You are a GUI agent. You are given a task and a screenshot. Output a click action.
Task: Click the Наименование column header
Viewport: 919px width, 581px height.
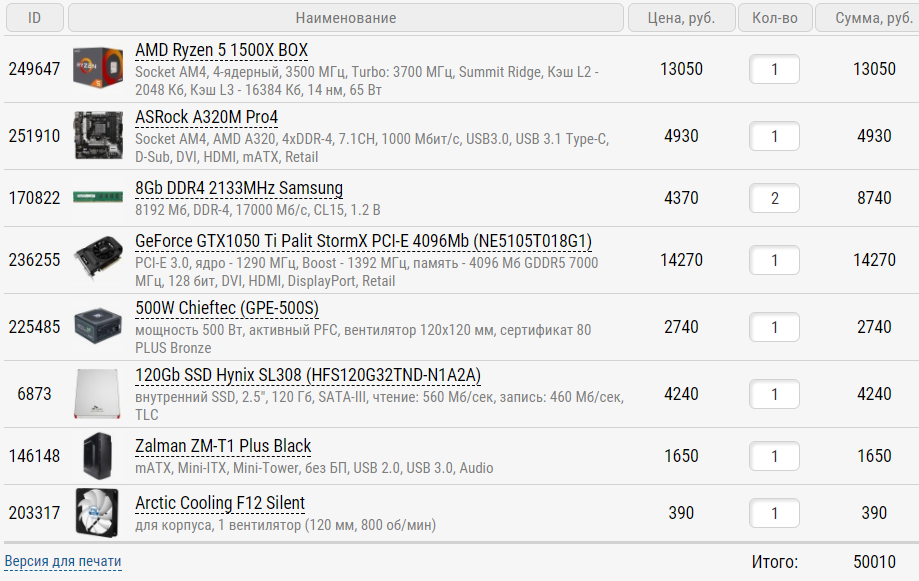point(346,18)
